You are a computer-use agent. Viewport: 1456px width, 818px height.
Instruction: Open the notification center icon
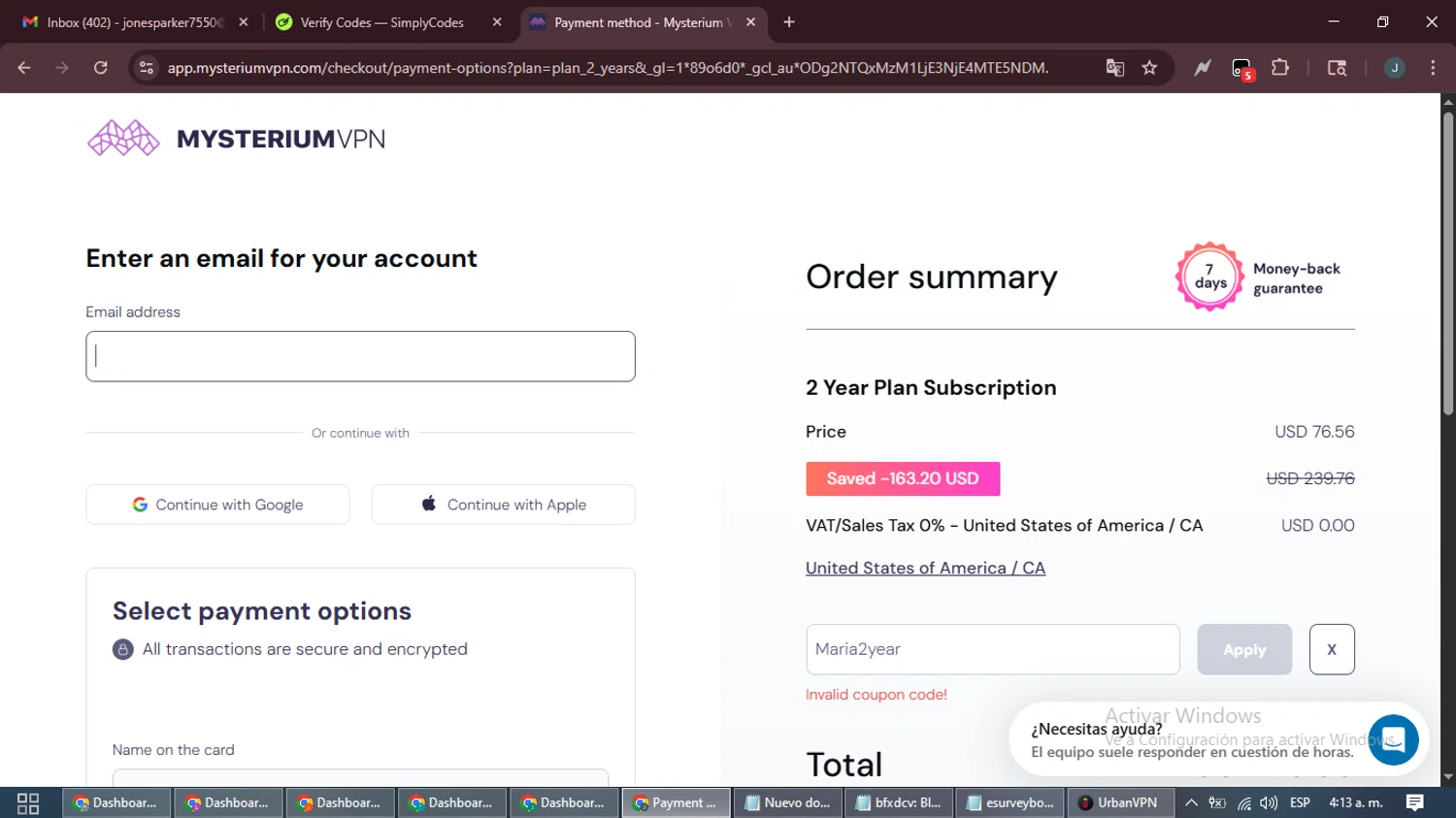pyautogui.click(x=1414, y=803)
